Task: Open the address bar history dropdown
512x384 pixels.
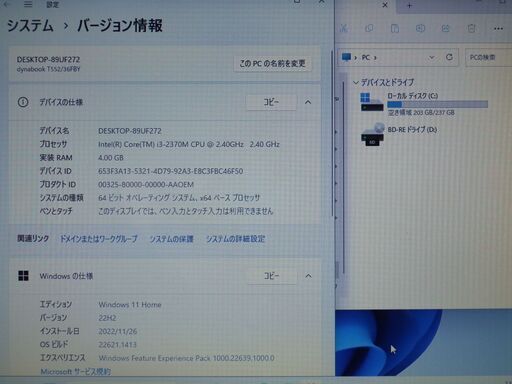Action: click(432, 57)
